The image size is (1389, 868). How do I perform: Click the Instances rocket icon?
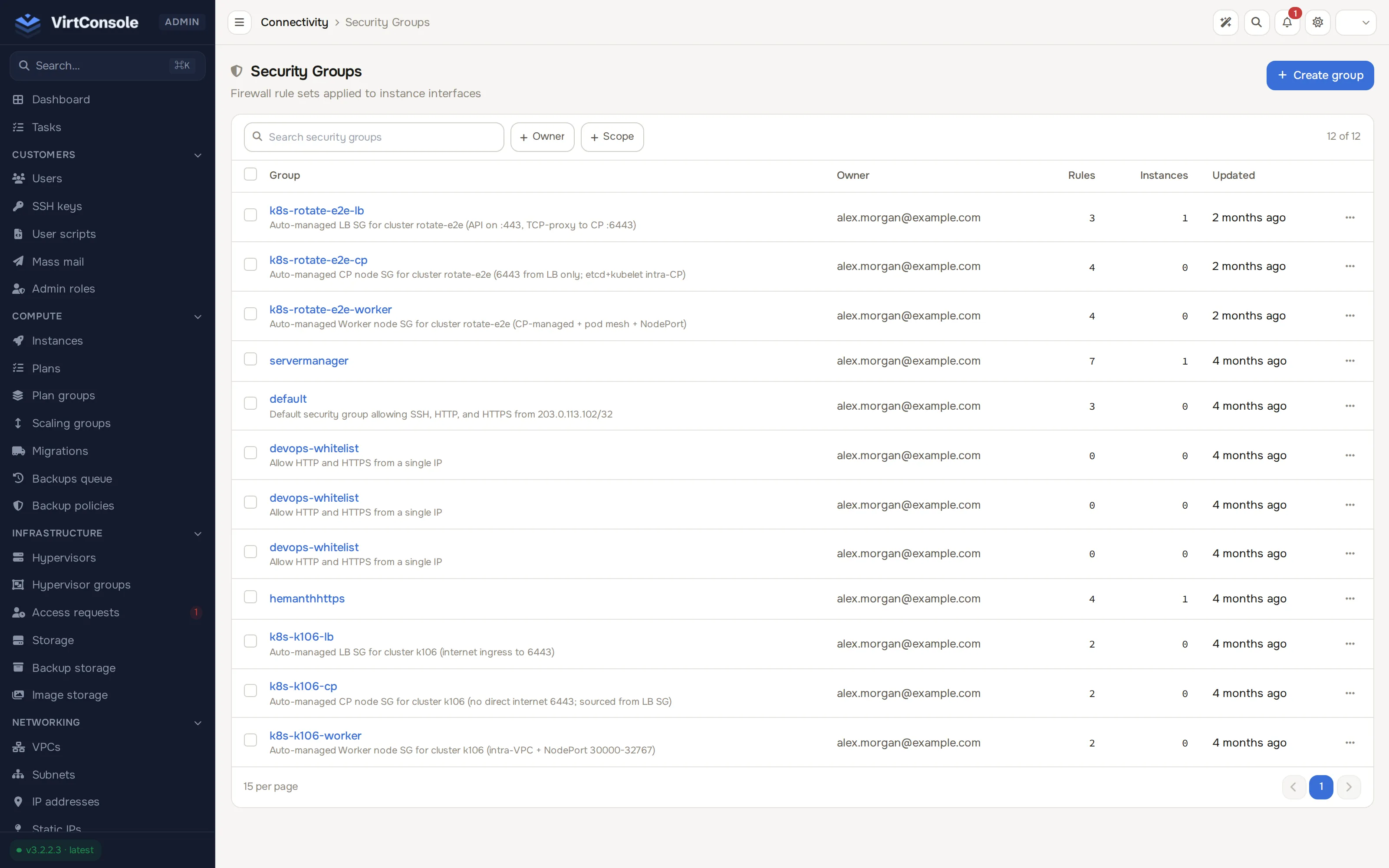click(x=18, y=340)
